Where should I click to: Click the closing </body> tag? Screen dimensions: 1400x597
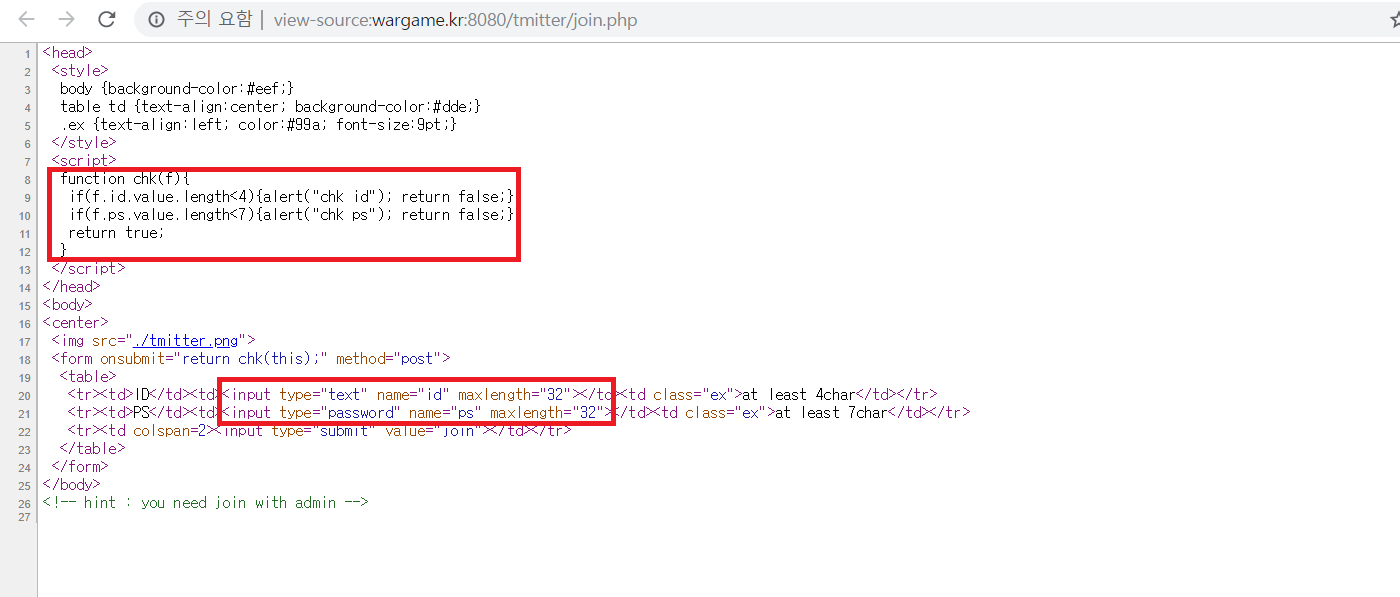click(x=72, y=484)
